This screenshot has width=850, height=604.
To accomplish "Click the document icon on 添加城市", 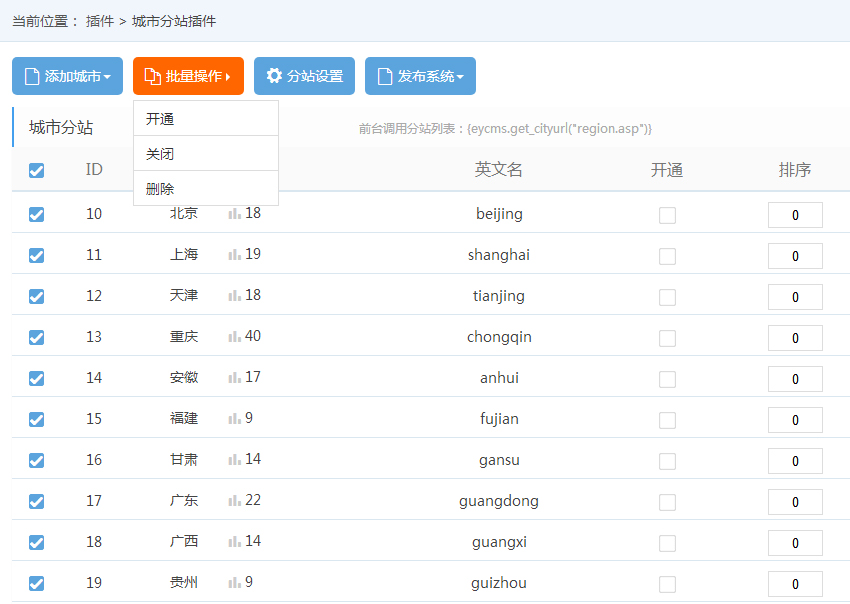I will (x=32, y=76).
